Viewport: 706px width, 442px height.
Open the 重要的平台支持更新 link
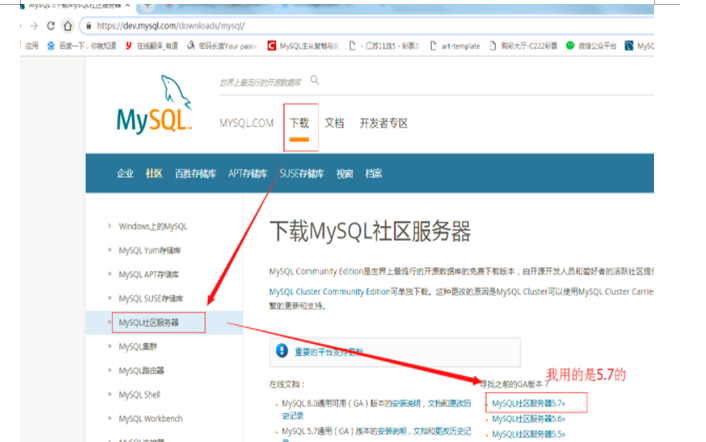pos(329,352)
